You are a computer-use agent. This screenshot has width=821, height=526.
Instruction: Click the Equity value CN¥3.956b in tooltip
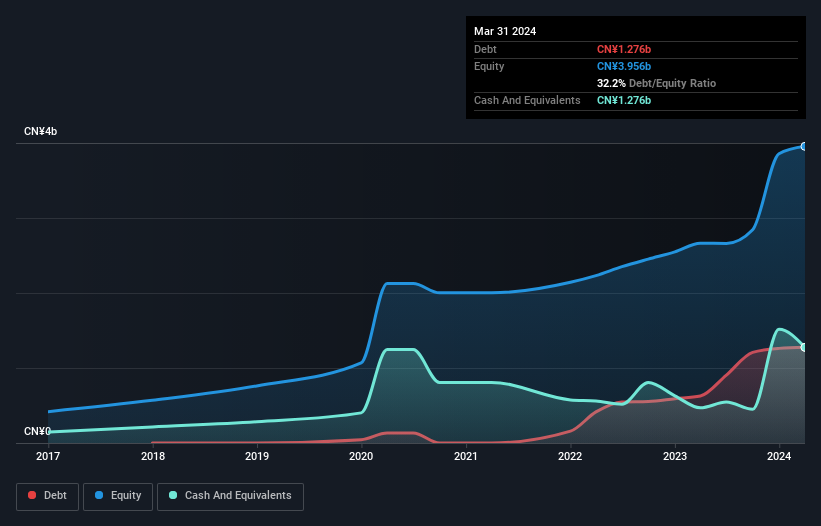624,66
